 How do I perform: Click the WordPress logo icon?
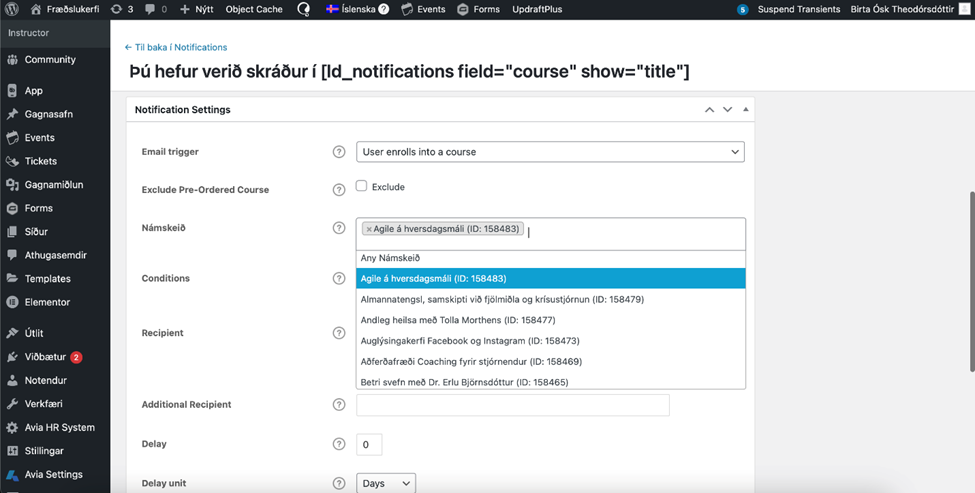(12, 9)
